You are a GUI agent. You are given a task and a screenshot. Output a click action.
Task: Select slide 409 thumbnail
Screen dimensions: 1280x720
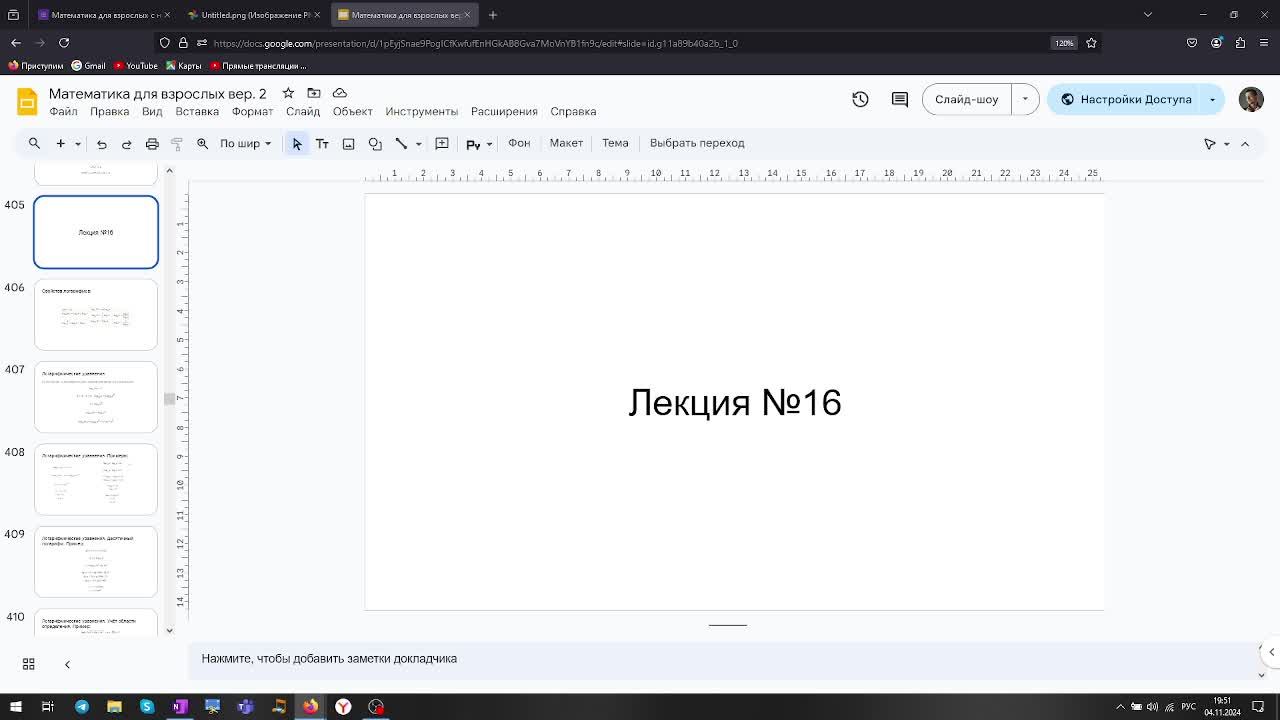point(96,562)
